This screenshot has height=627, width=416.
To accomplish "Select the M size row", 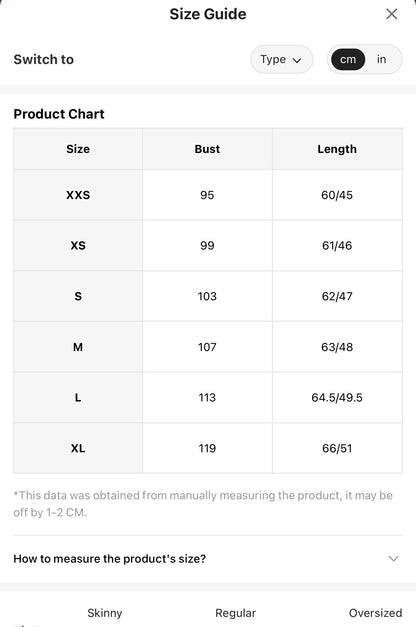I will (208, 347).
